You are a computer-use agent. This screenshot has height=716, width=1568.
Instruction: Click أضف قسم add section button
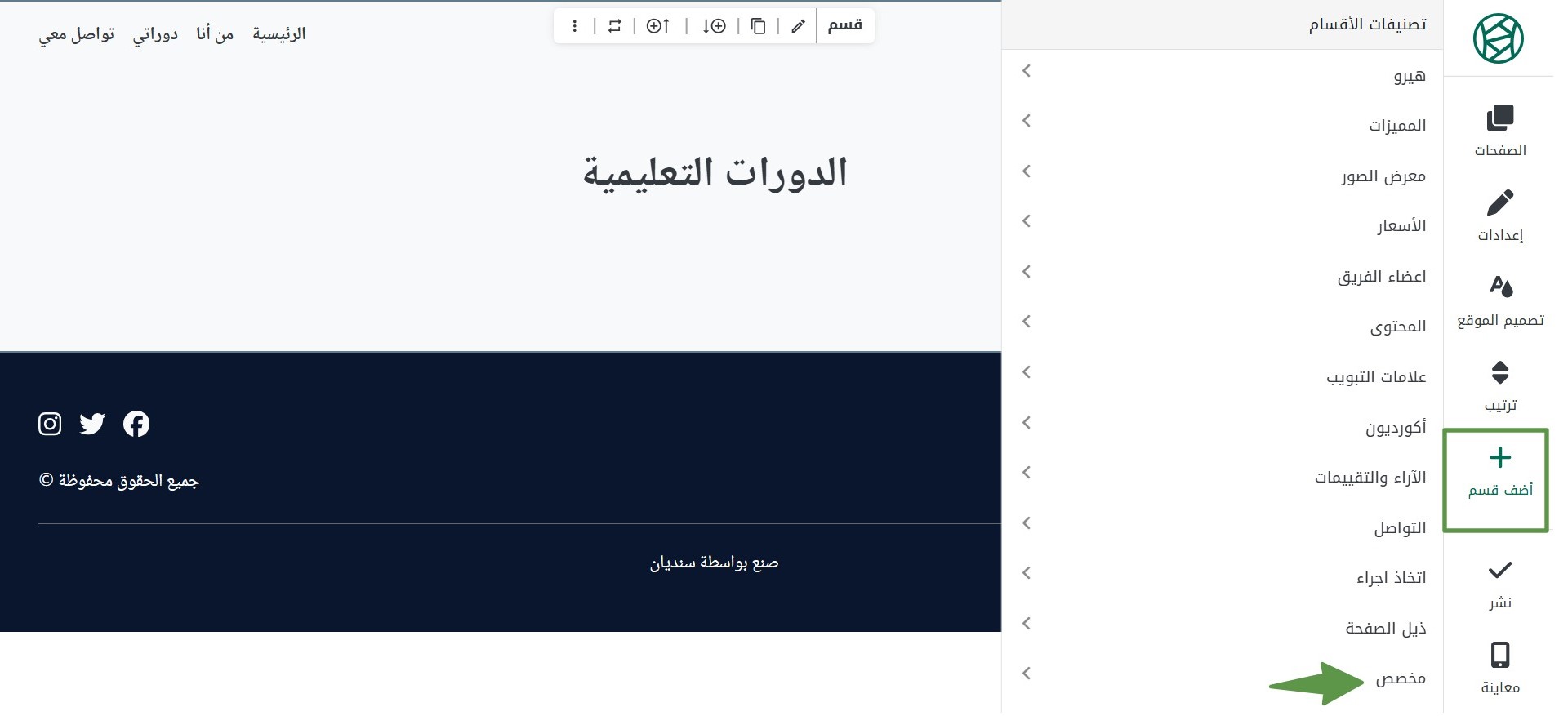click(x=1499, y=472)
